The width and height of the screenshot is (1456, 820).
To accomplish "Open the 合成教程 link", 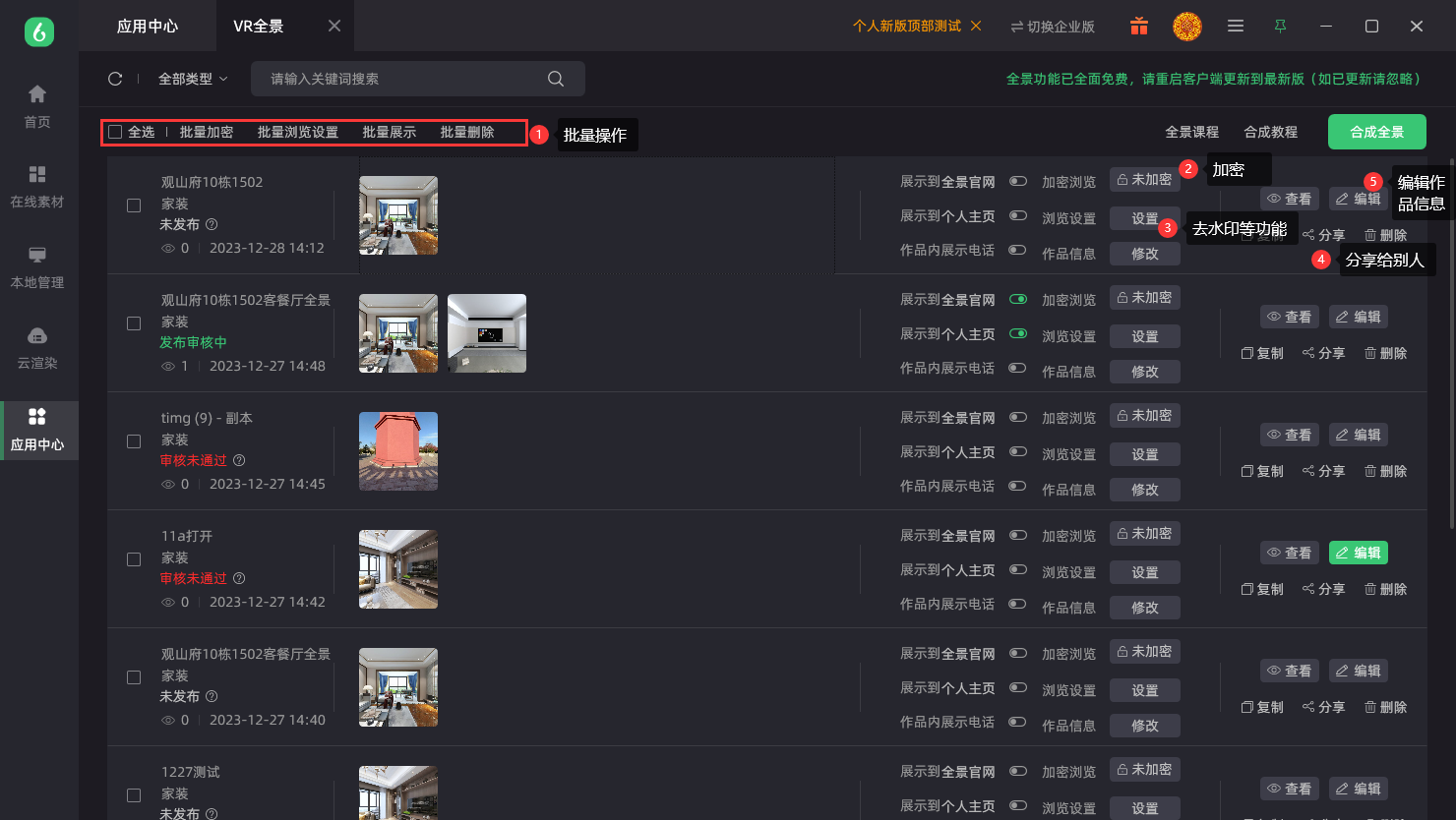I will (1271, 132).
